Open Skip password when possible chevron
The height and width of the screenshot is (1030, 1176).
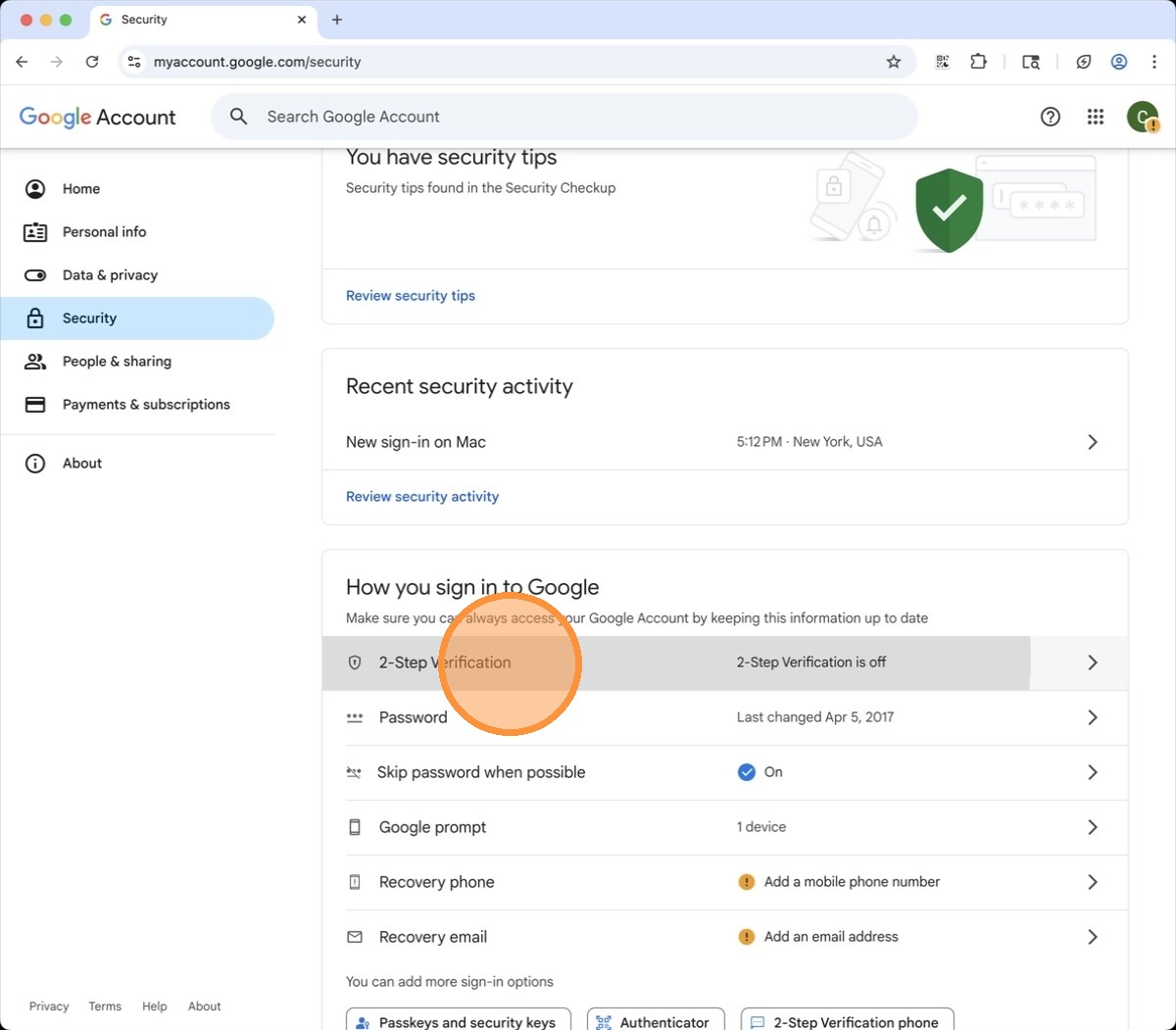(x=1093, y=772)
